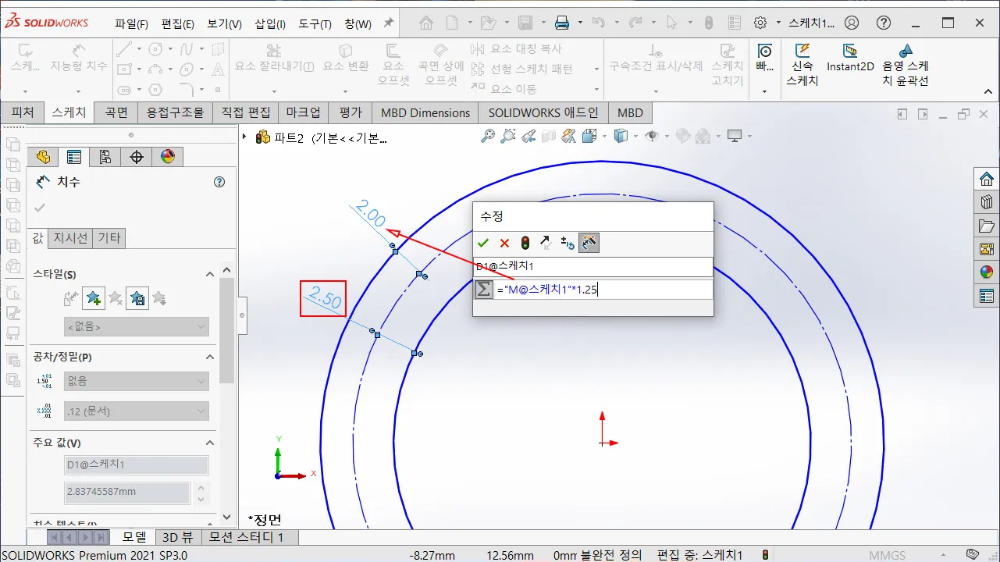
Task: Switch to the 3D 뷰 bottom tab
Action: (x=178, y=537)
